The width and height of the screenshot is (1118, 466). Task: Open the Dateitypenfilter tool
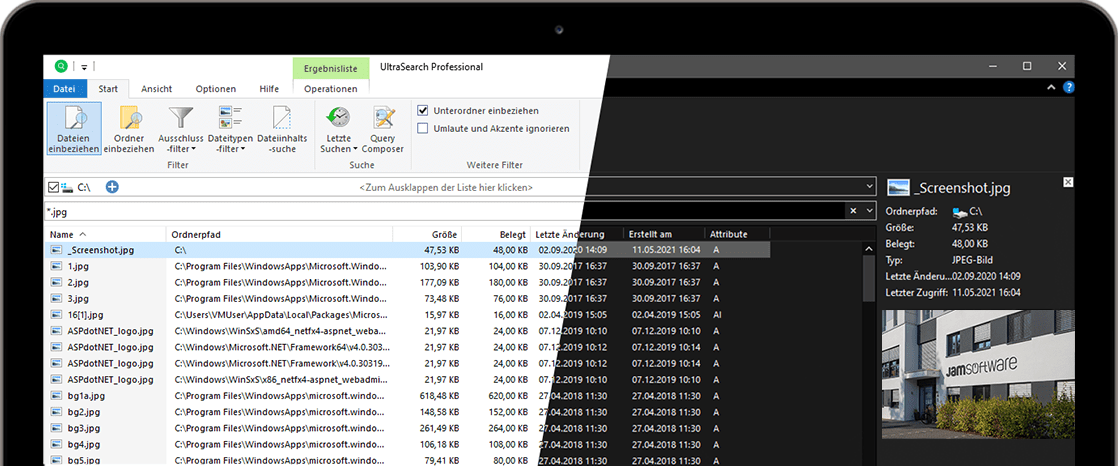pos(230,129)
